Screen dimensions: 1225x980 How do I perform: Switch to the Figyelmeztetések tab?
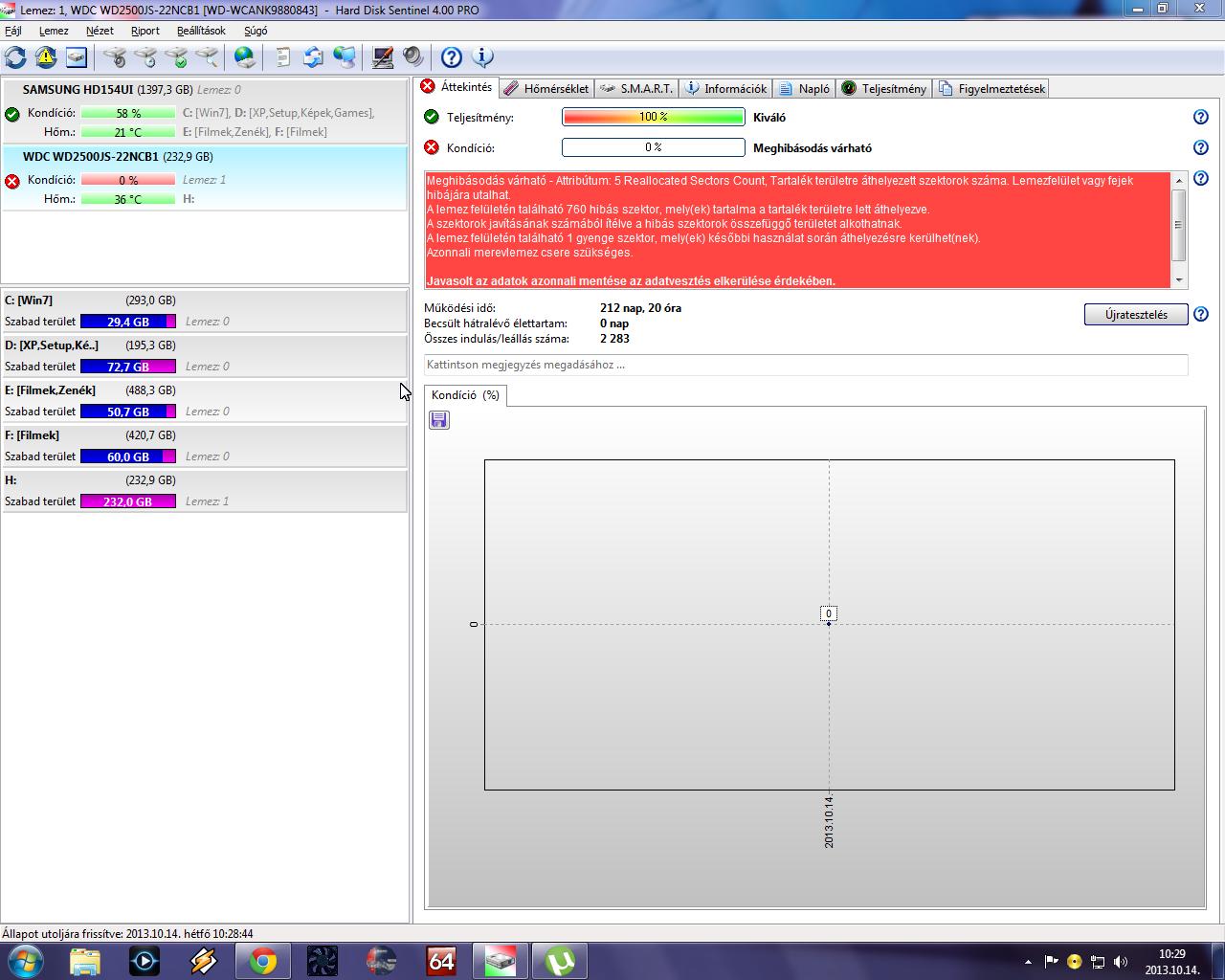[x=991, y=88]
